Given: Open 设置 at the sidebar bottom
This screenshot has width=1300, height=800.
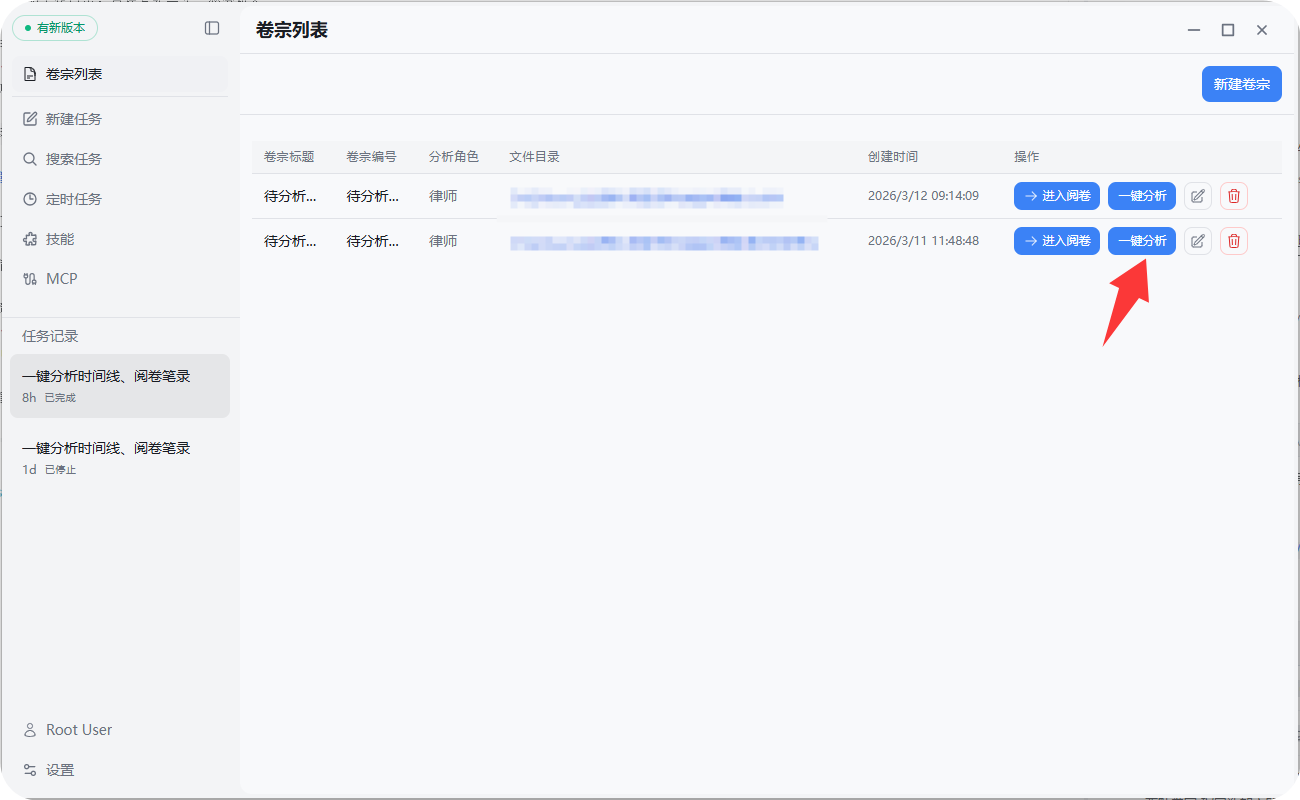Looking at the screenshot, I should tap(60, 770).
